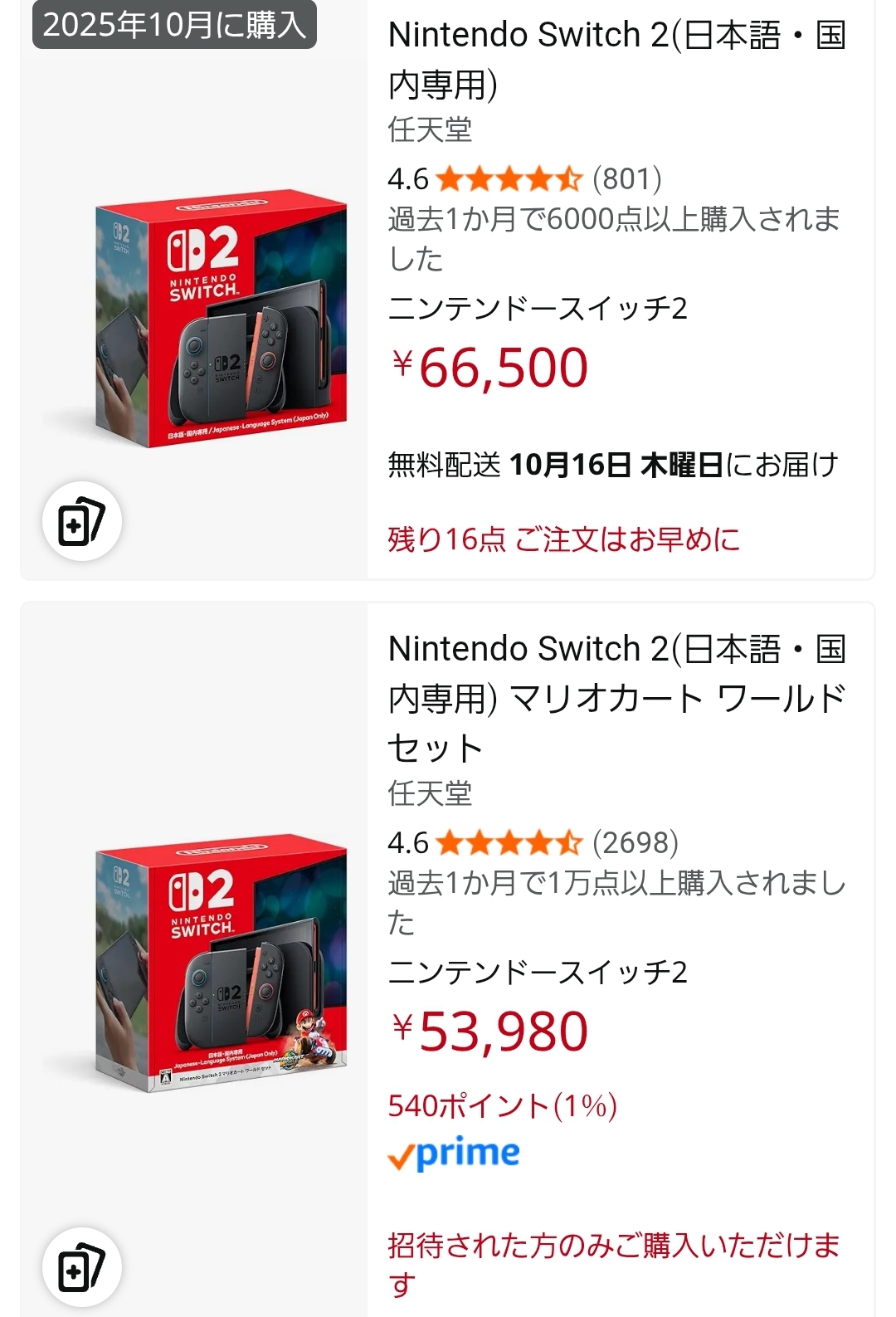
Task: Tap the 招待された方のみご購入いただけます notice
Action: [x=614, y=1263]
